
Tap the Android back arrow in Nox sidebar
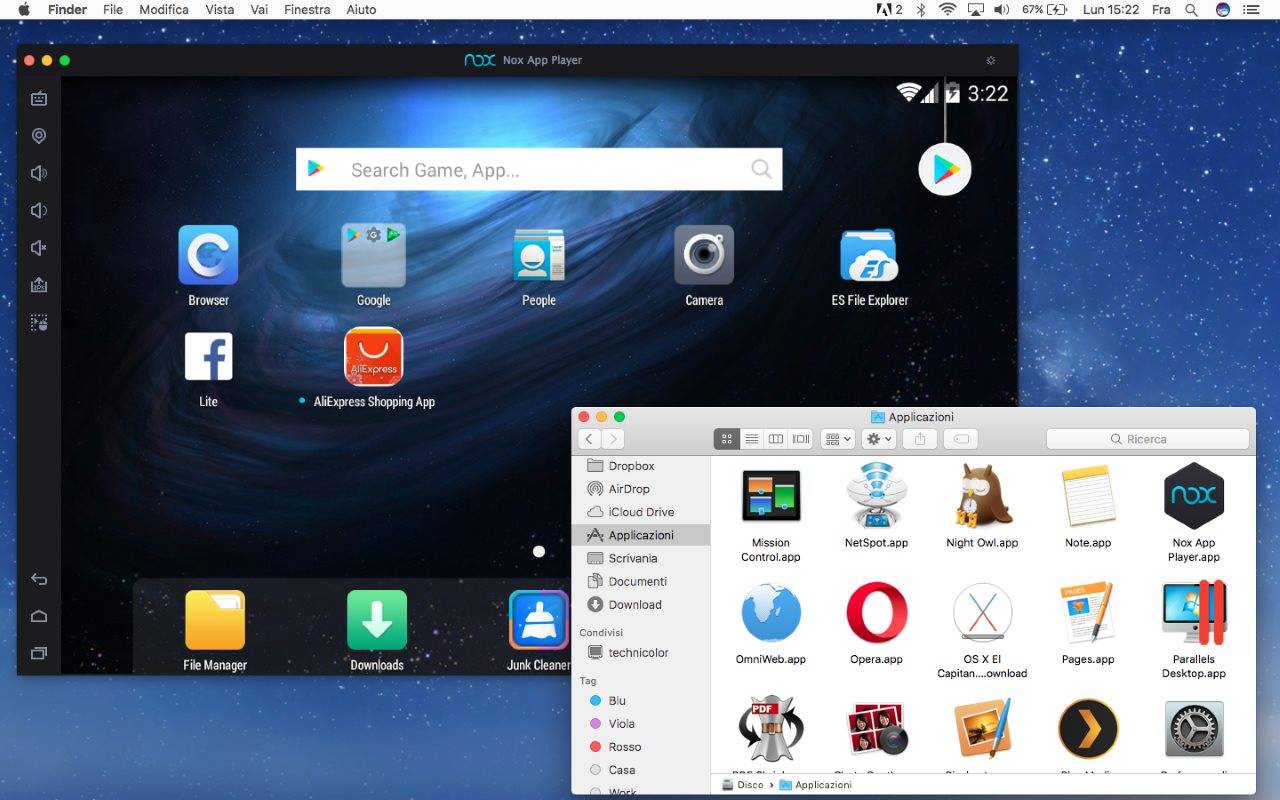[x=39, y=579]
